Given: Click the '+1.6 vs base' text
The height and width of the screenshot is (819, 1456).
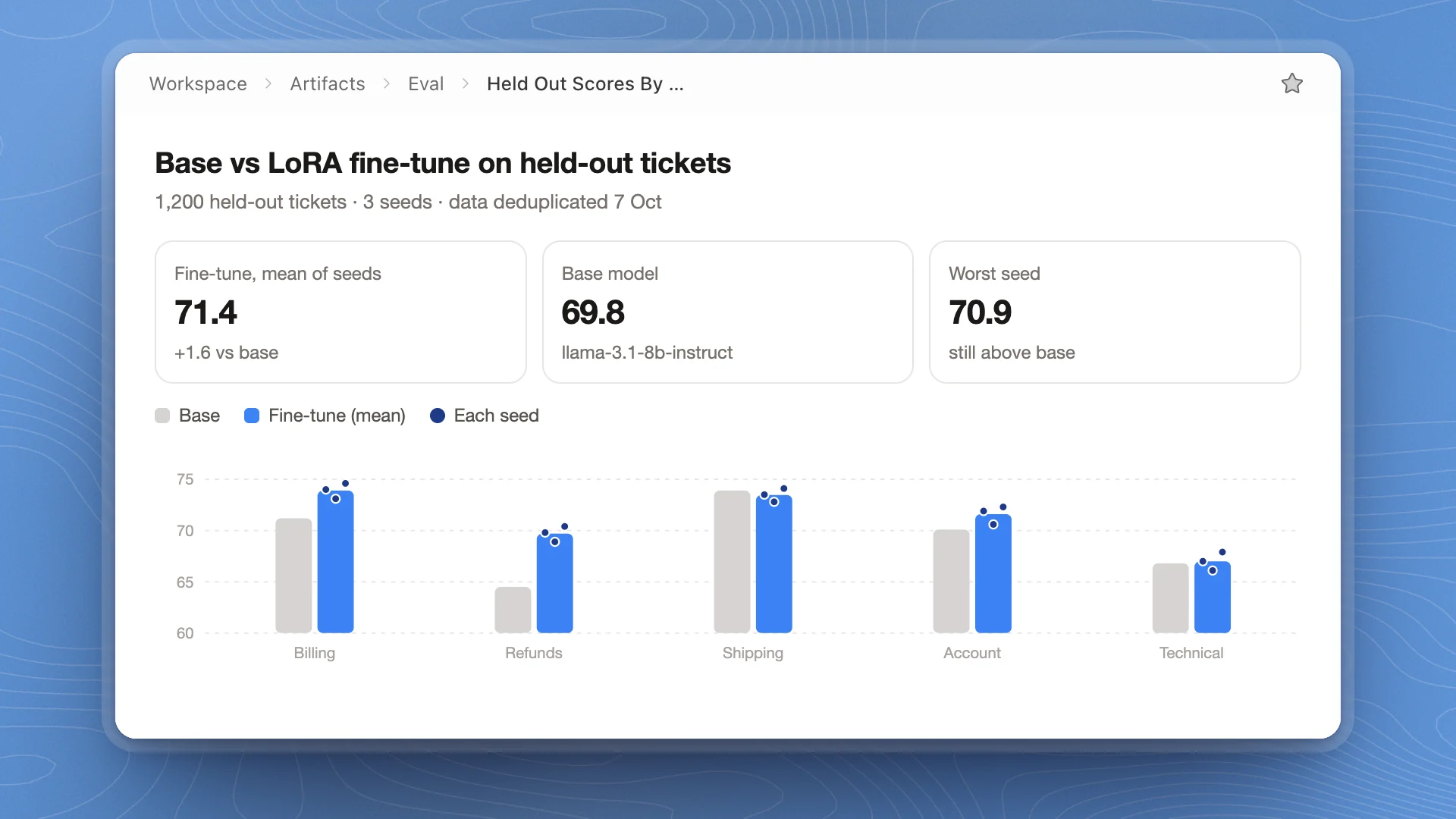Looking at the screenshot, I should pos(226,353).
